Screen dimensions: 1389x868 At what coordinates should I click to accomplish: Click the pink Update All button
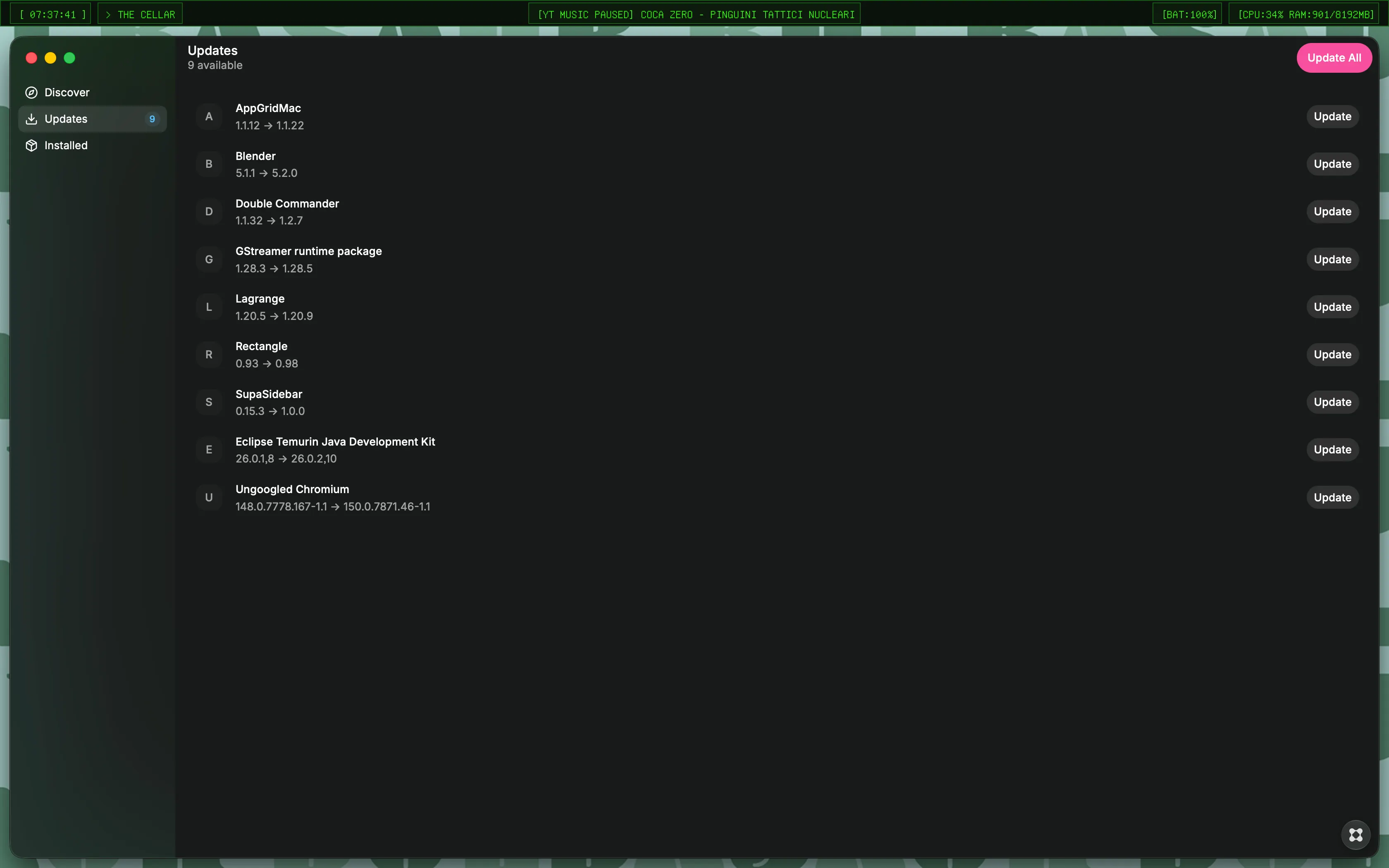(x=1334, y=58)
